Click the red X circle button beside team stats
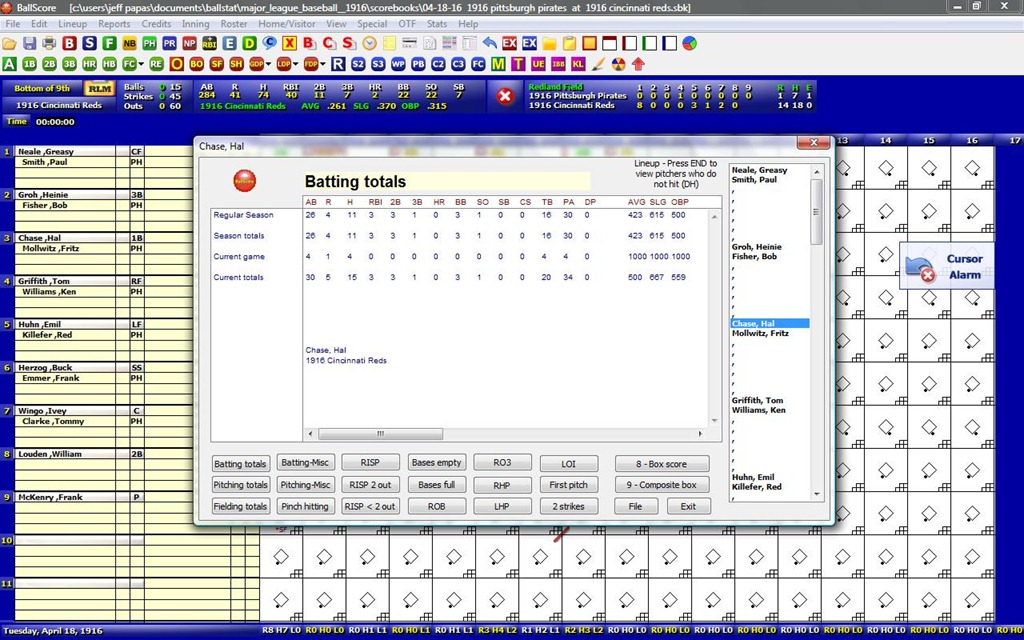 coord(505,97)
